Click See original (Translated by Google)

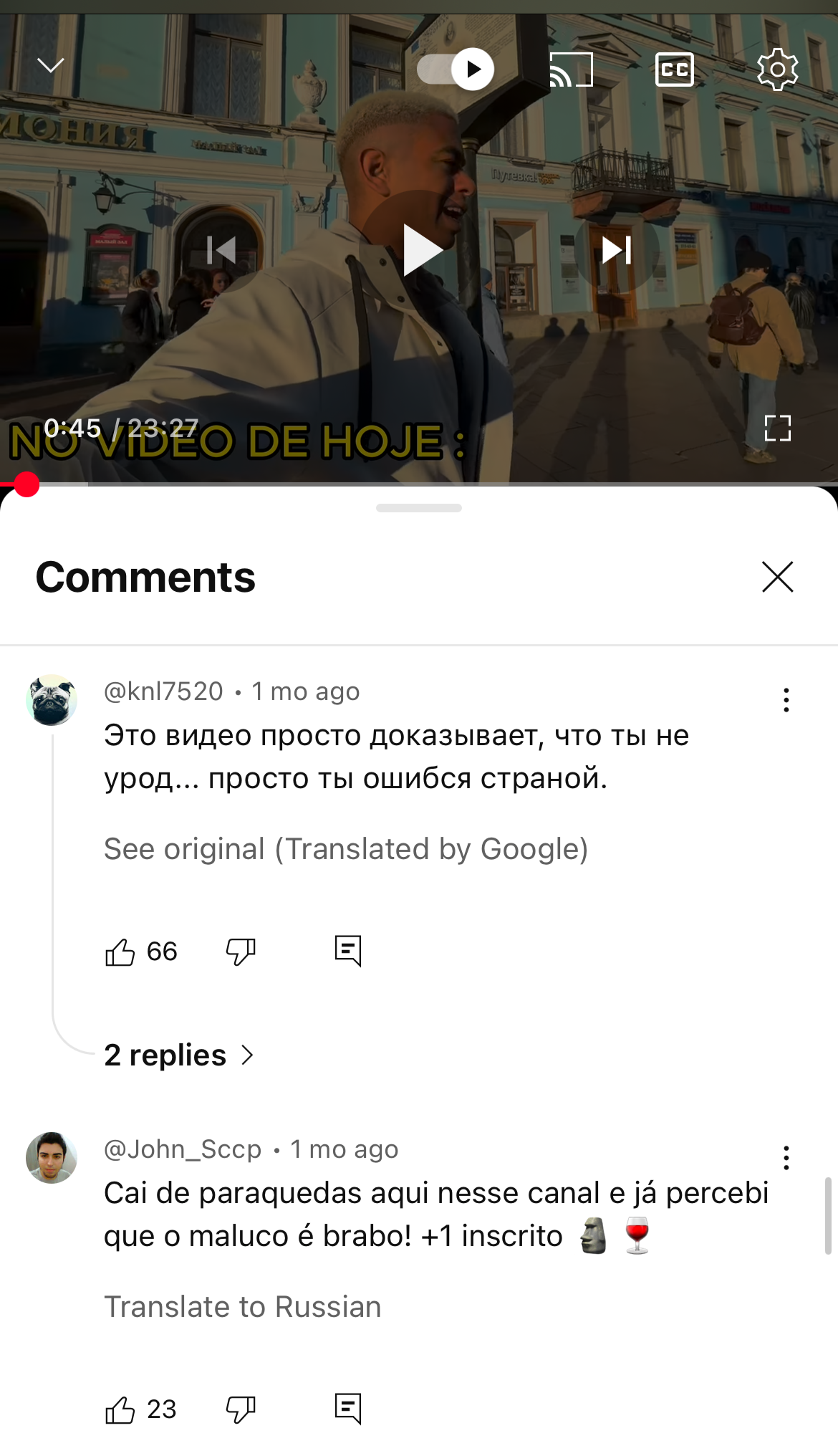(346, 849)
